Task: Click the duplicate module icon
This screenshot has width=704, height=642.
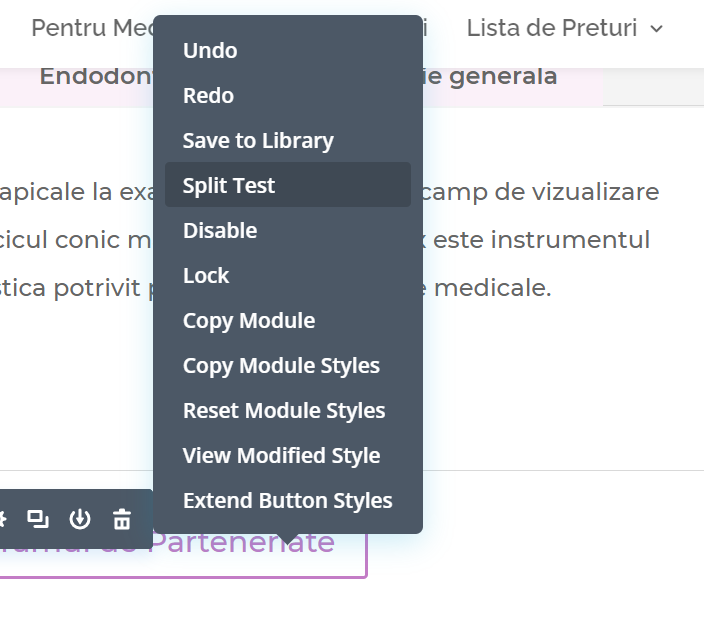Action: (x=38, y=518)
